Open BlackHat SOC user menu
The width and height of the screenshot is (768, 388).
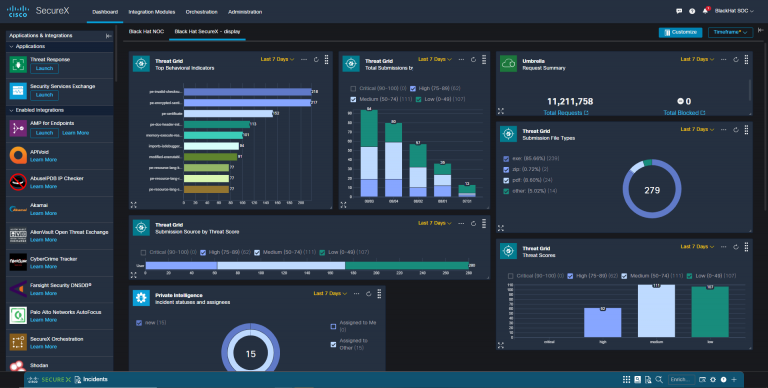coord(734,11)
